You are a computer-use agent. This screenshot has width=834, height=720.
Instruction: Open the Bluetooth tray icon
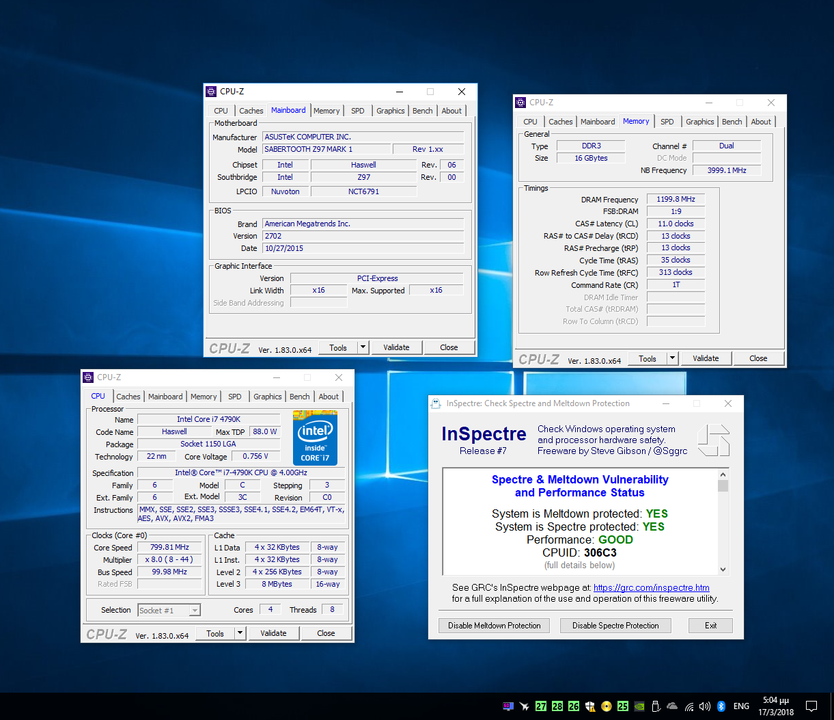[721, 706]
